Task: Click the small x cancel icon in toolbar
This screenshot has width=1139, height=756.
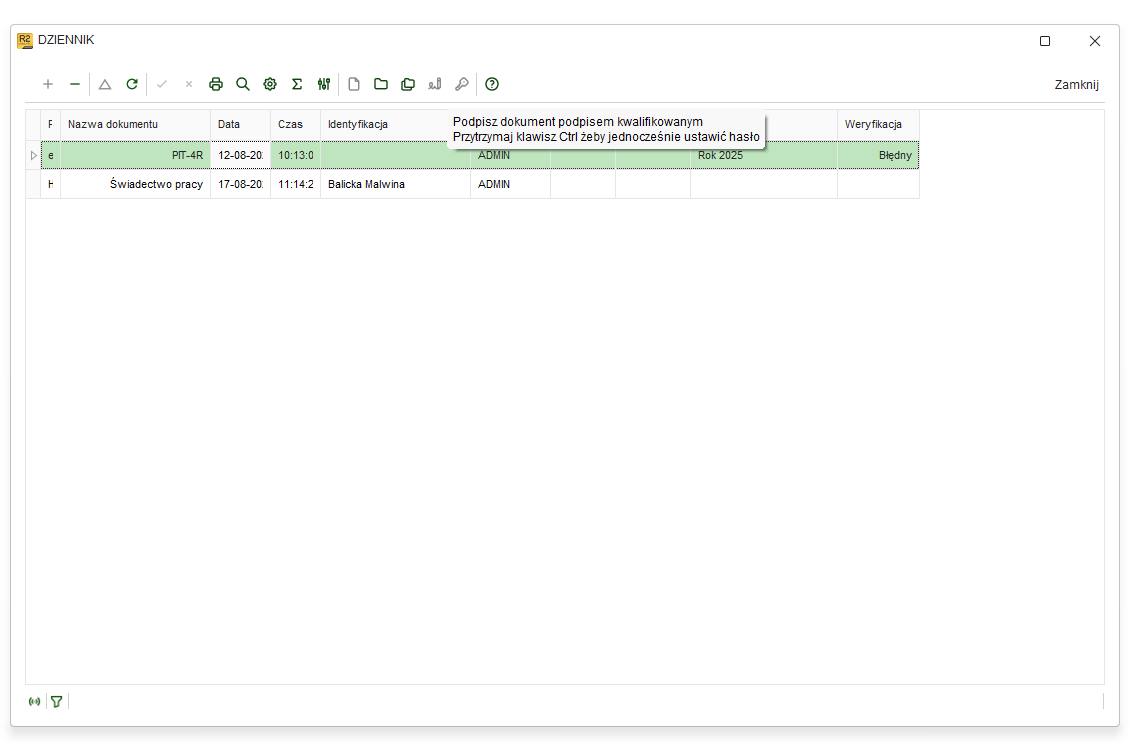Action: point(189,84)
